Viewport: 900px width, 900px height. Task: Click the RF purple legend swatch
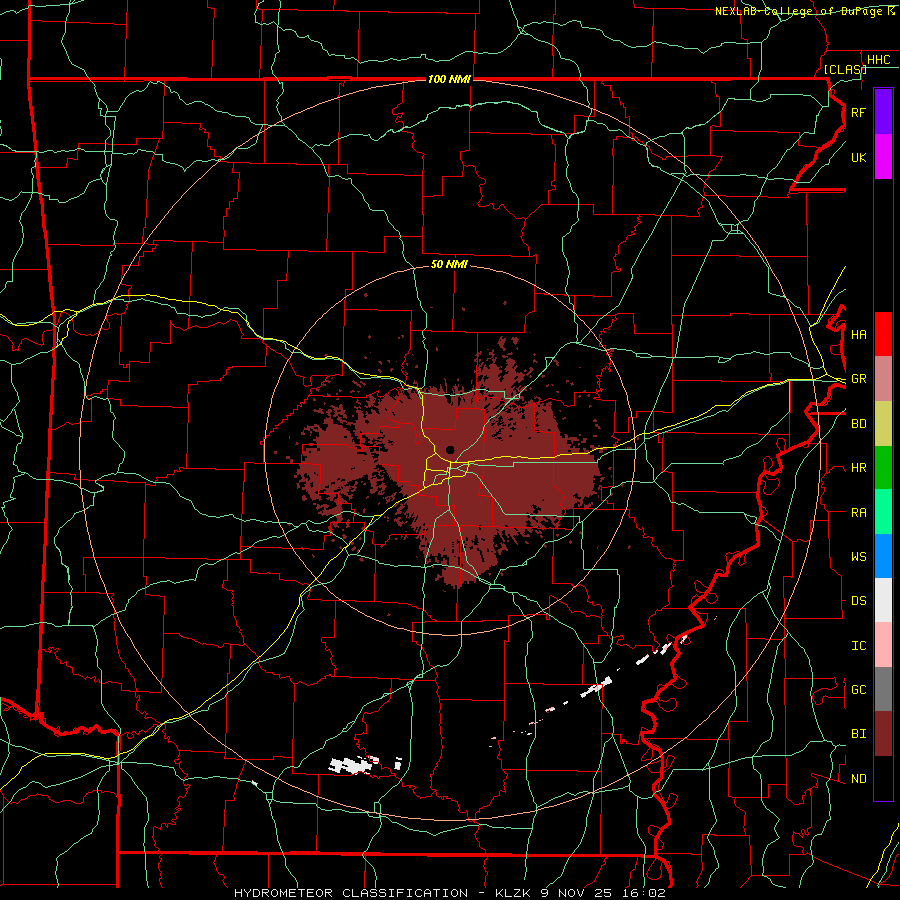tap(883, 112)
